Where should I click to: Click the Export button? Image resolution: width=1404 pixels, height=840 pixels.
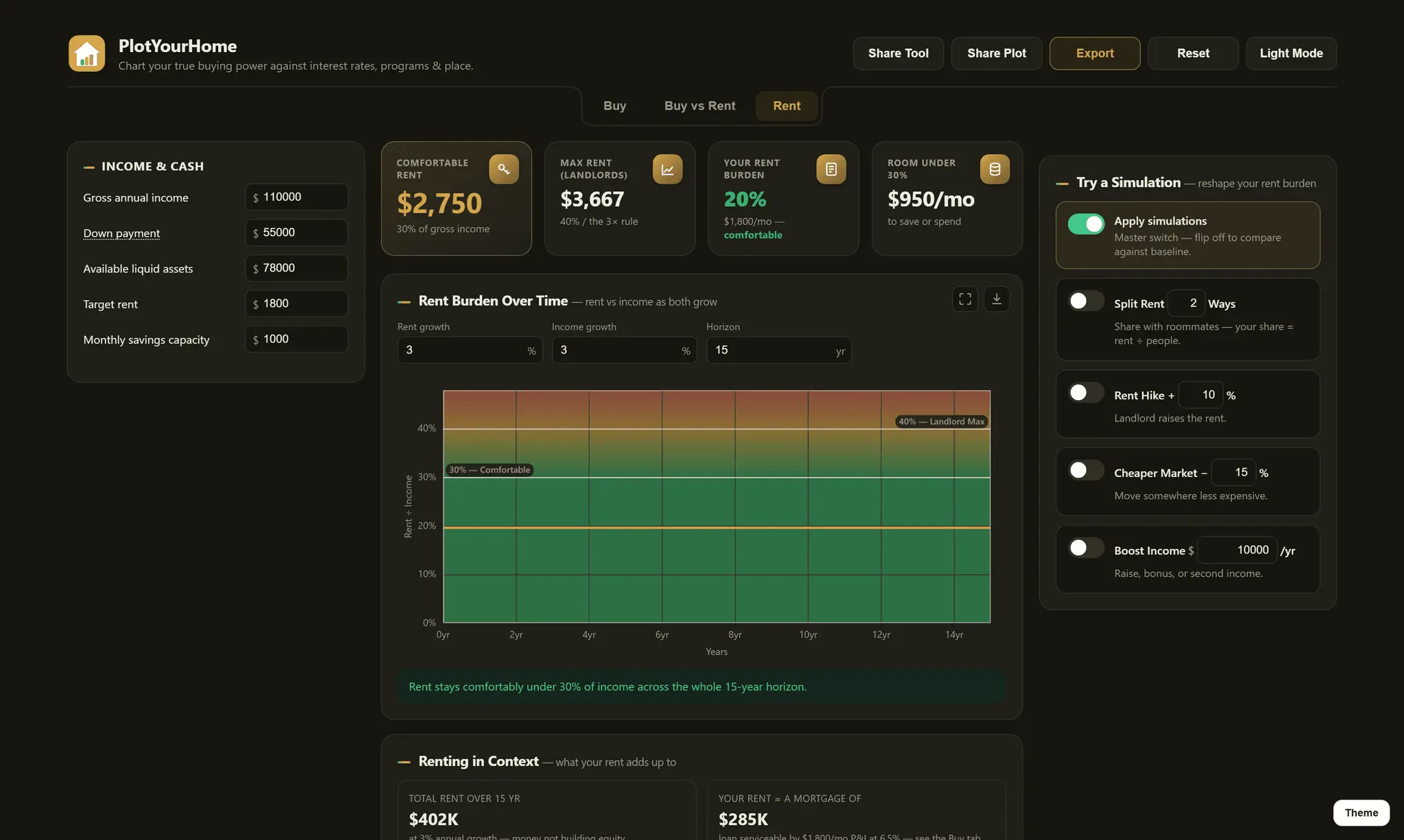[1095, 53]
